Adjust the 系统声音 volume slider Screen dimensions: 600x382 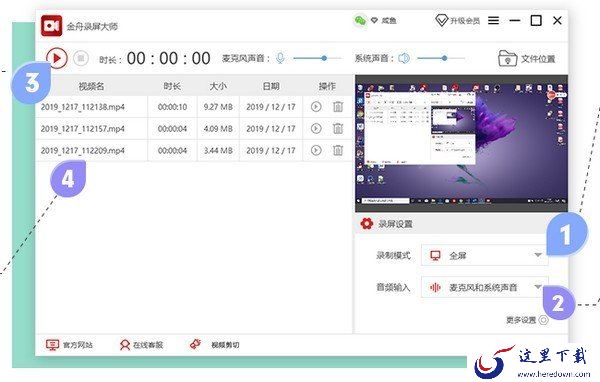point(441,58)
